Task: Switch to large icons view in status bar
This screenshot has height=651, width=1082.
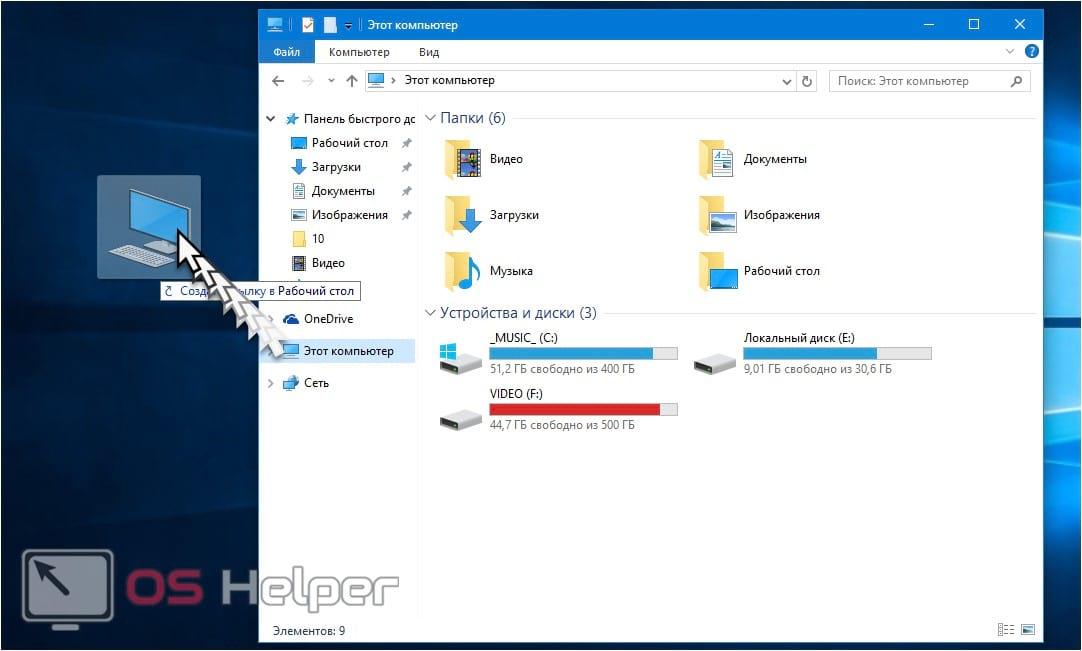Action: coord(1027,630)
